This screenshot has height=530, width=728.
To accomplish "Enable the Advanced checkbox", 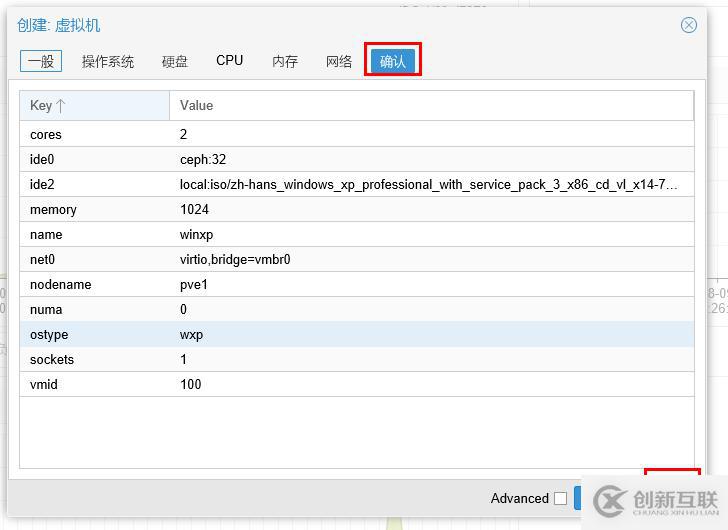I will pyautogui.click(x=560, y=498).
